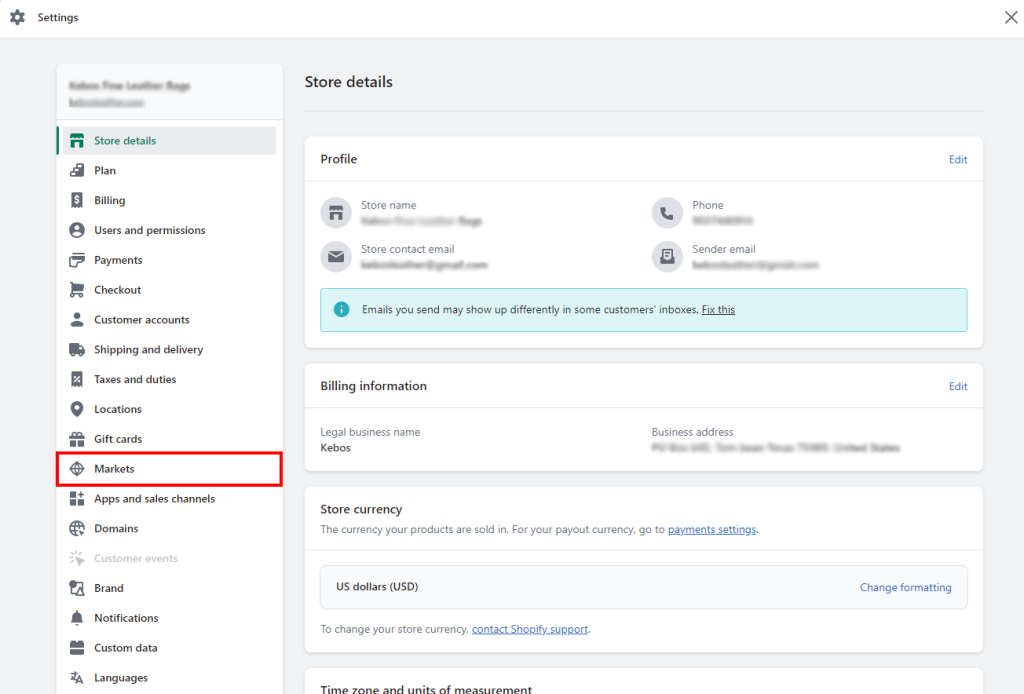The width and height of the screenshot is (1024, 694).
Task: Click the Gift cards present icon
Action: (x=77, y=439)
